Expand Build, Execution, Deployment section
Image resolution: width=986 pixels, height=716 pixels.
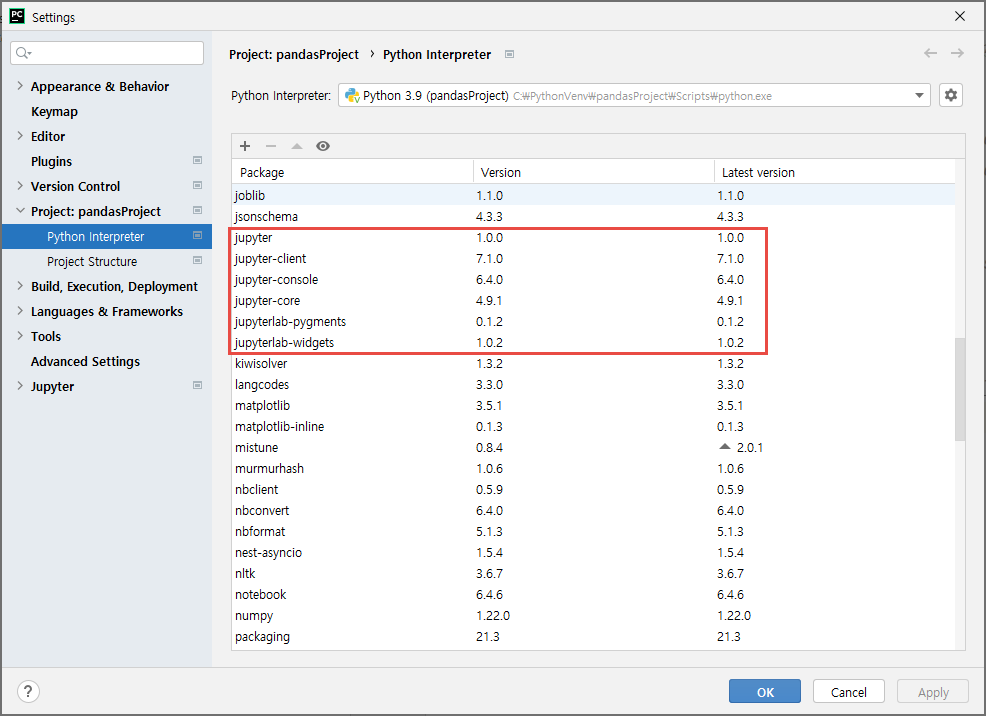(20, 286)
